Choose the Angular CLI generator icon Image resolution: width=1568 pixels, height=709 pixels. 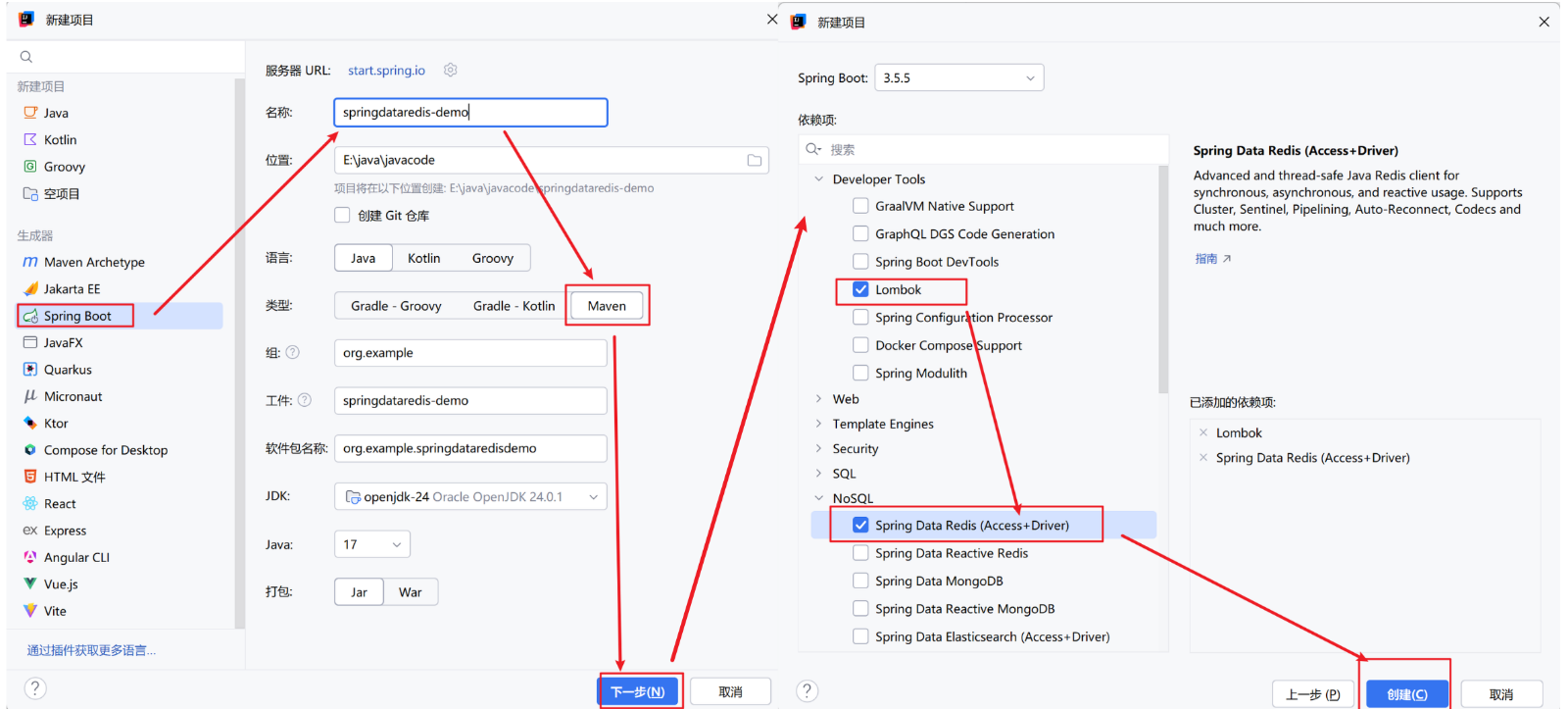30,557
